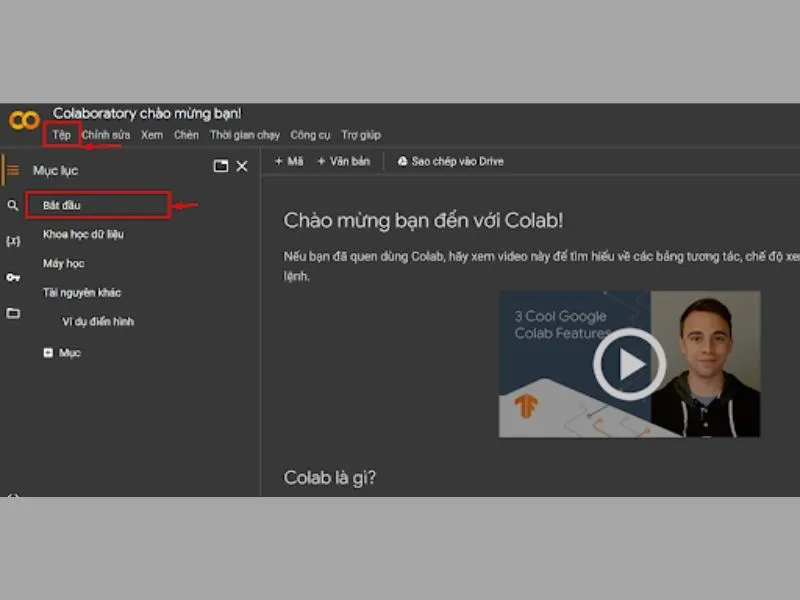Viewport: 800px width, 600px height.
Task: Select Ví dụ điển hình subsection
Action: (x=98, y=321)
